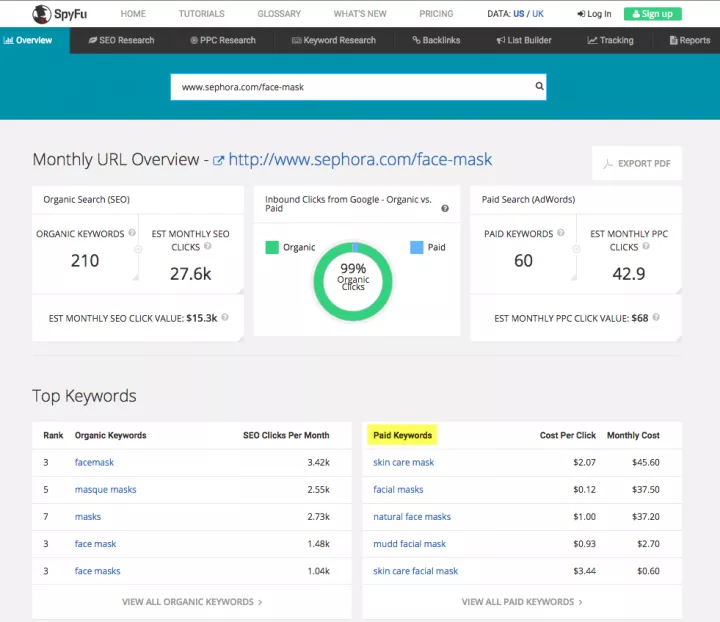Expand View All Organic Keywords
The image size is (720, 622).
(192, 602)
